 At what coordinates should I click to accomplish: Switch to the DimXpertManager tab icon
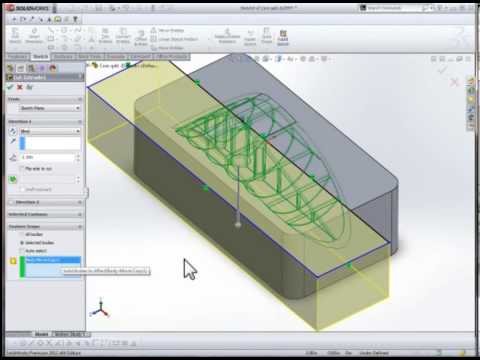42,68
